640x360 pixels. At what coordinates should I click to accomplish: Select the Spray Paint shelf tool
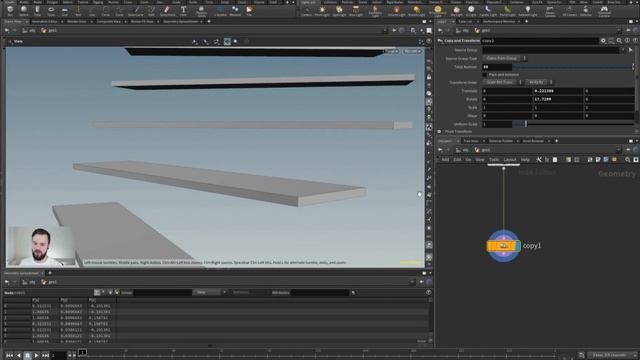pos(167,11)
